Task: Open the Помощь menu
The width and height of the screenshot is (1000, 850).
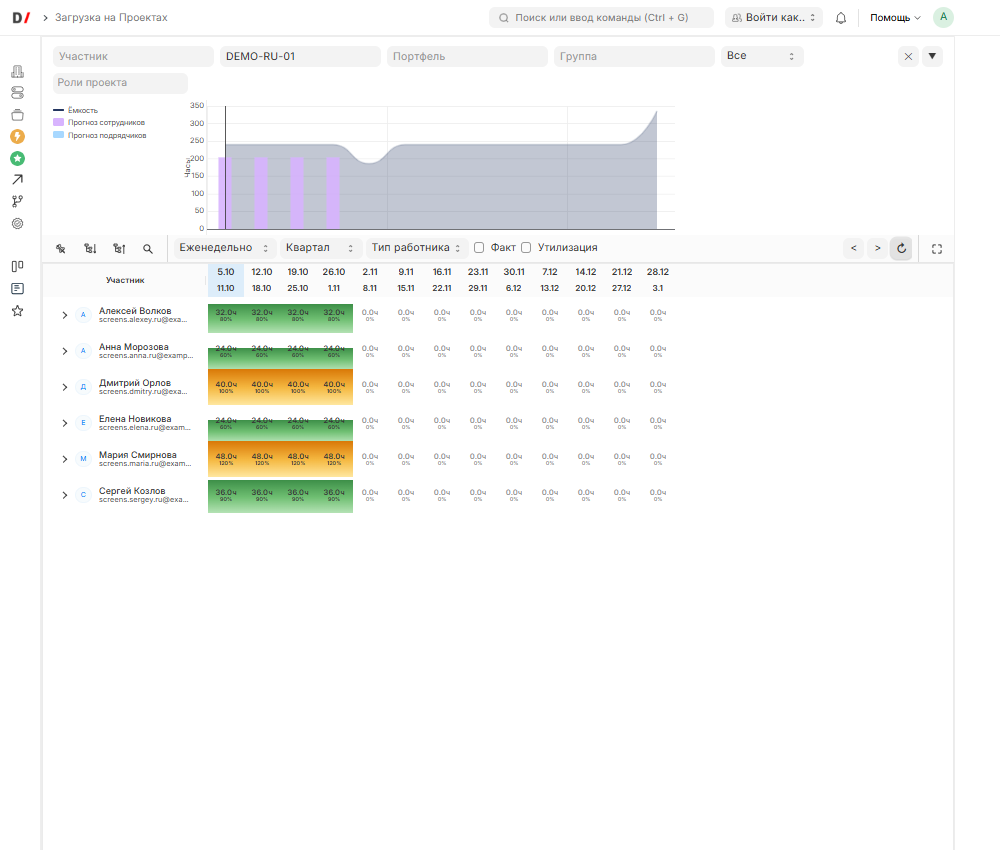Action: coord(895,18)
